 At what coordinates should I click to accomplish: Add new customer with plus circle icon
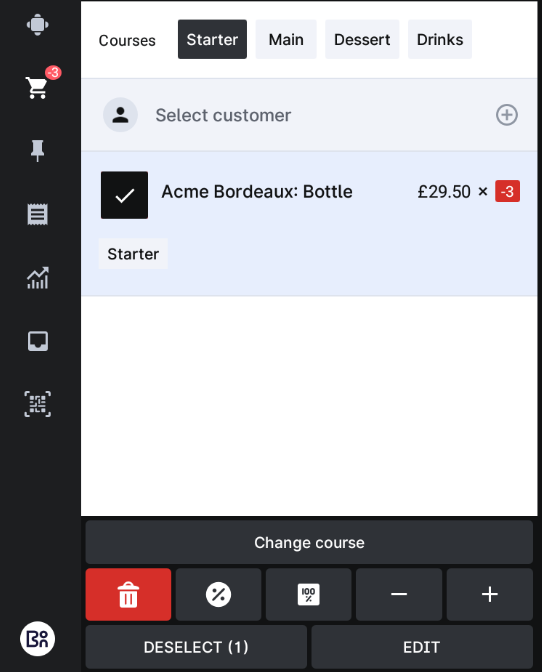click(x=507, y=115)
